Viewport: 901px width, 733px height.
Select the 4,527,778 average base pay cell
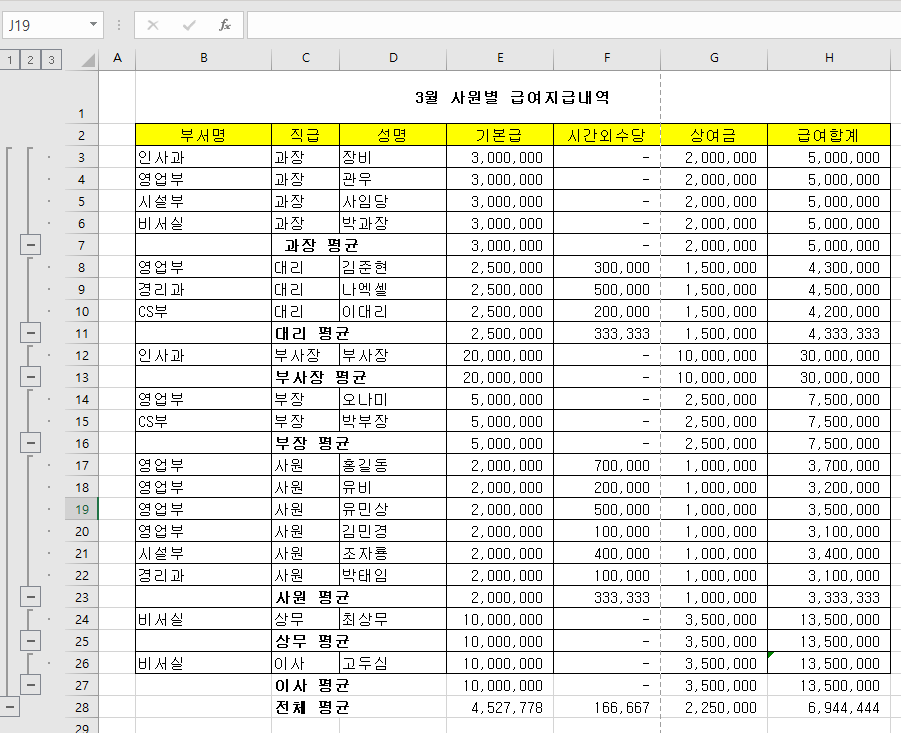[x=500, y=708]
